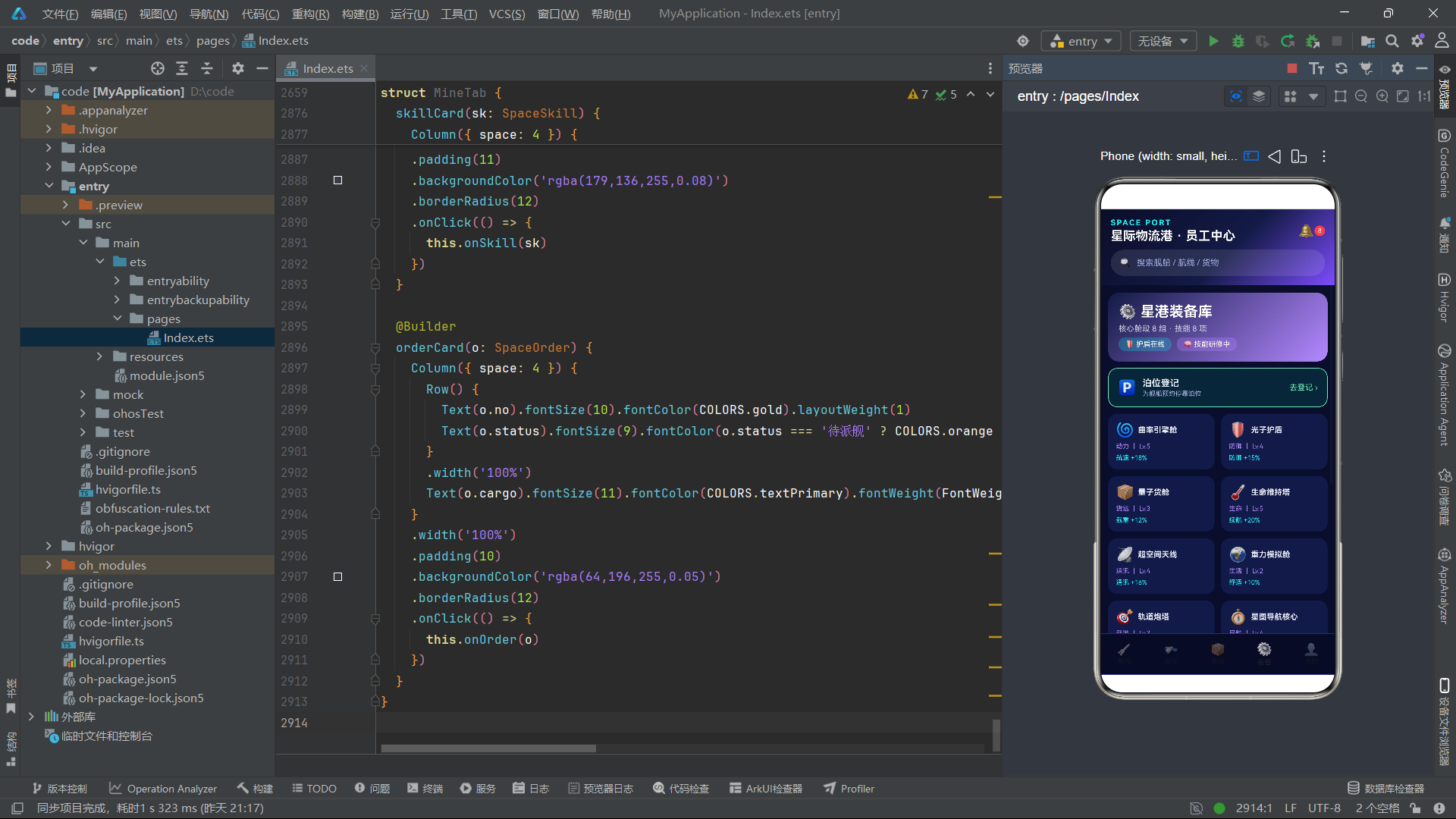
Task: Rotate device back arrow in previewer
Action: coord(1275,156)
